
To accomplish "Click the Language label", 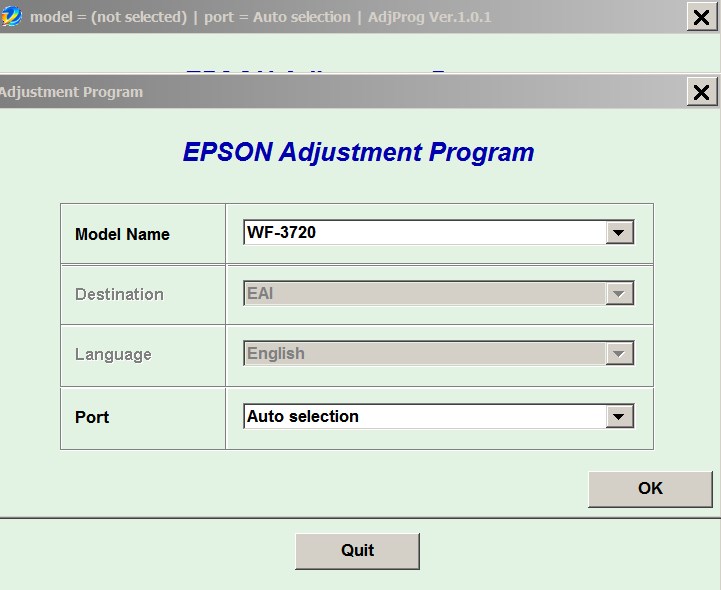I will pyautogui.click(x=113, y=355).
